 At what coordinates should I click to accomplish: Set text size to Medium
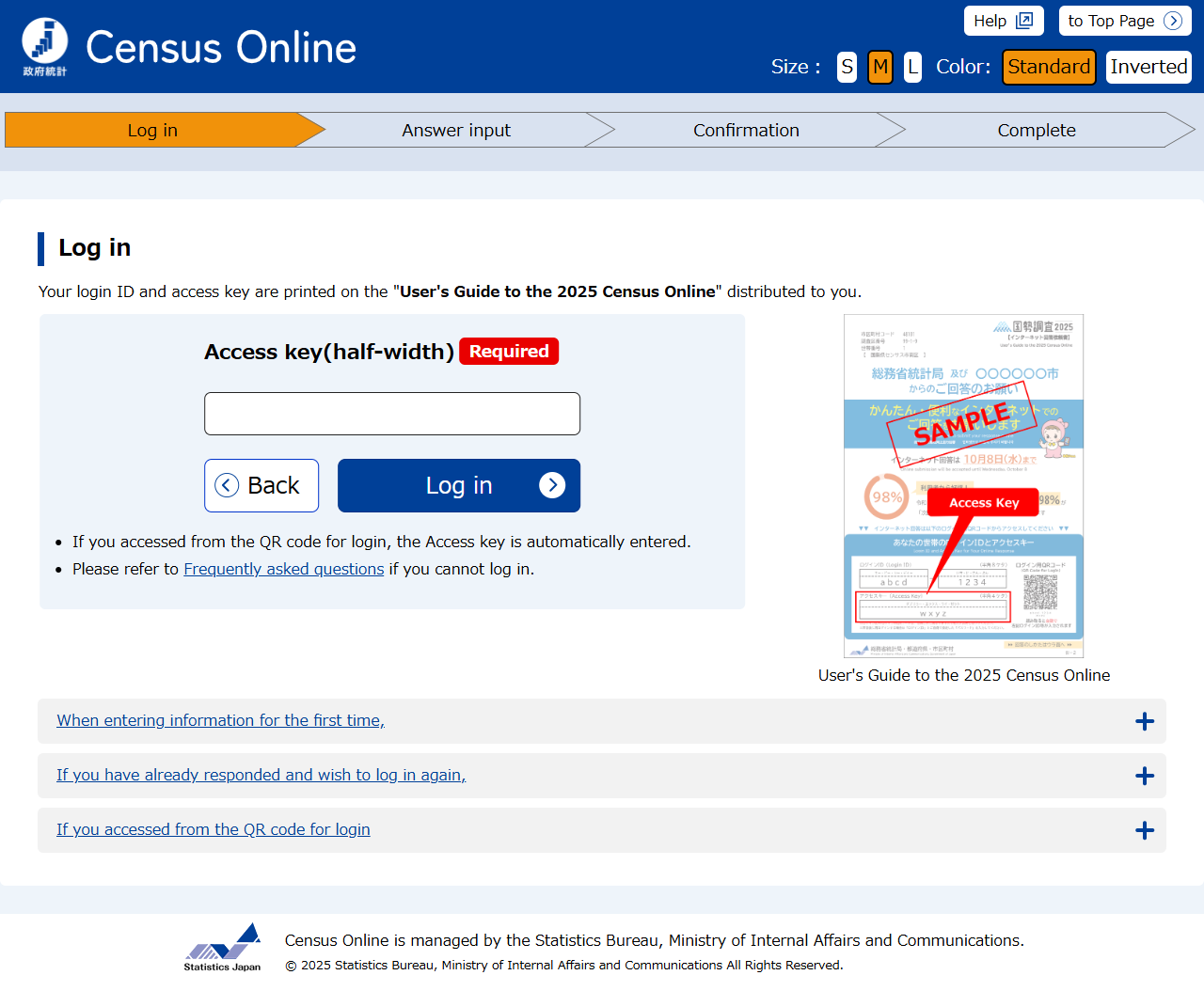pyautogui.click(x=879, y=67)
